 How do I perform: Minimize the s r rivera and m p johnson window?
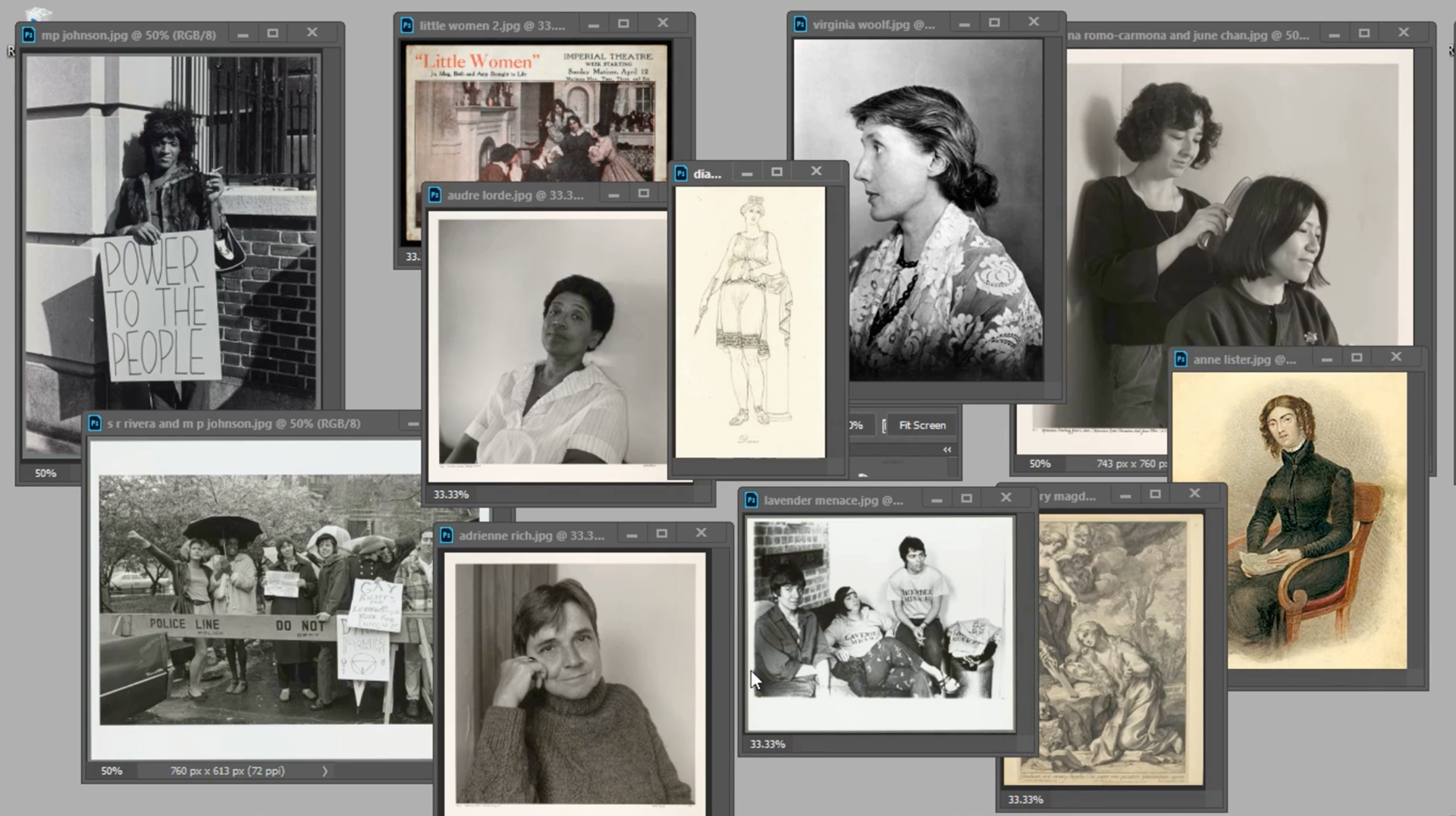click(x=413, y=423)
